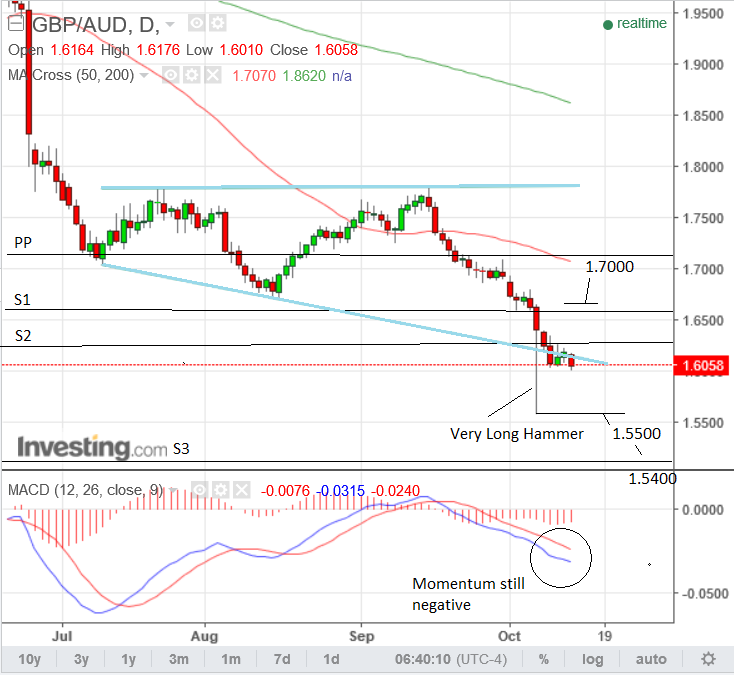This screenshot has width=734, height=675.
Task: Click the 19 date label on time axis
Action: pyautogui.click(x=605, y=636)
